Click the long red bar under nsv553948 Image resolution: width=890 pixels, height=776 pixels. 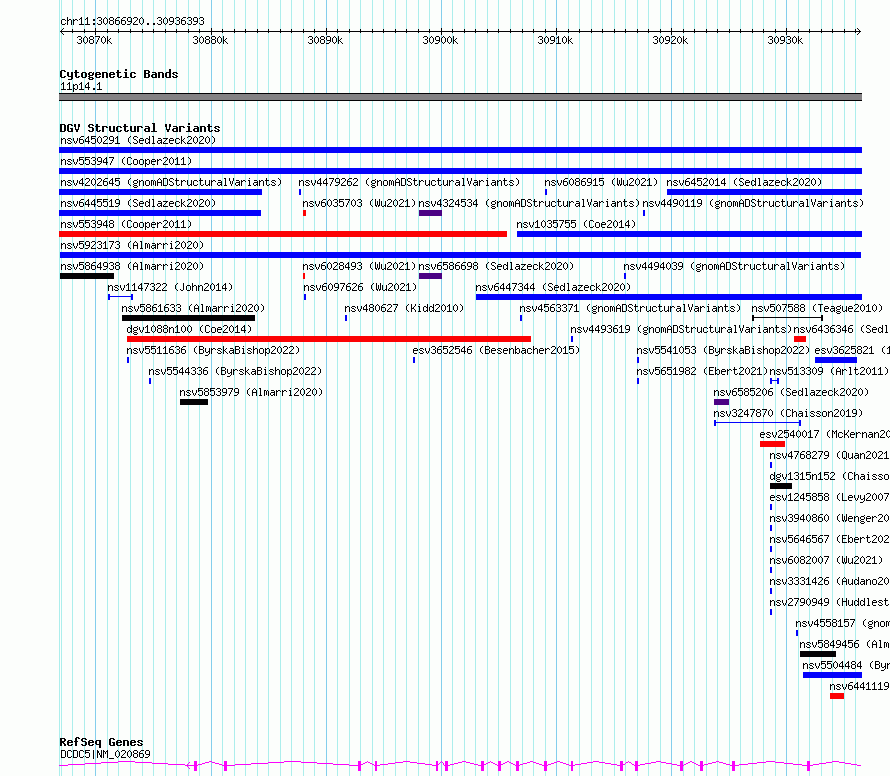click(x=283, y=234)
